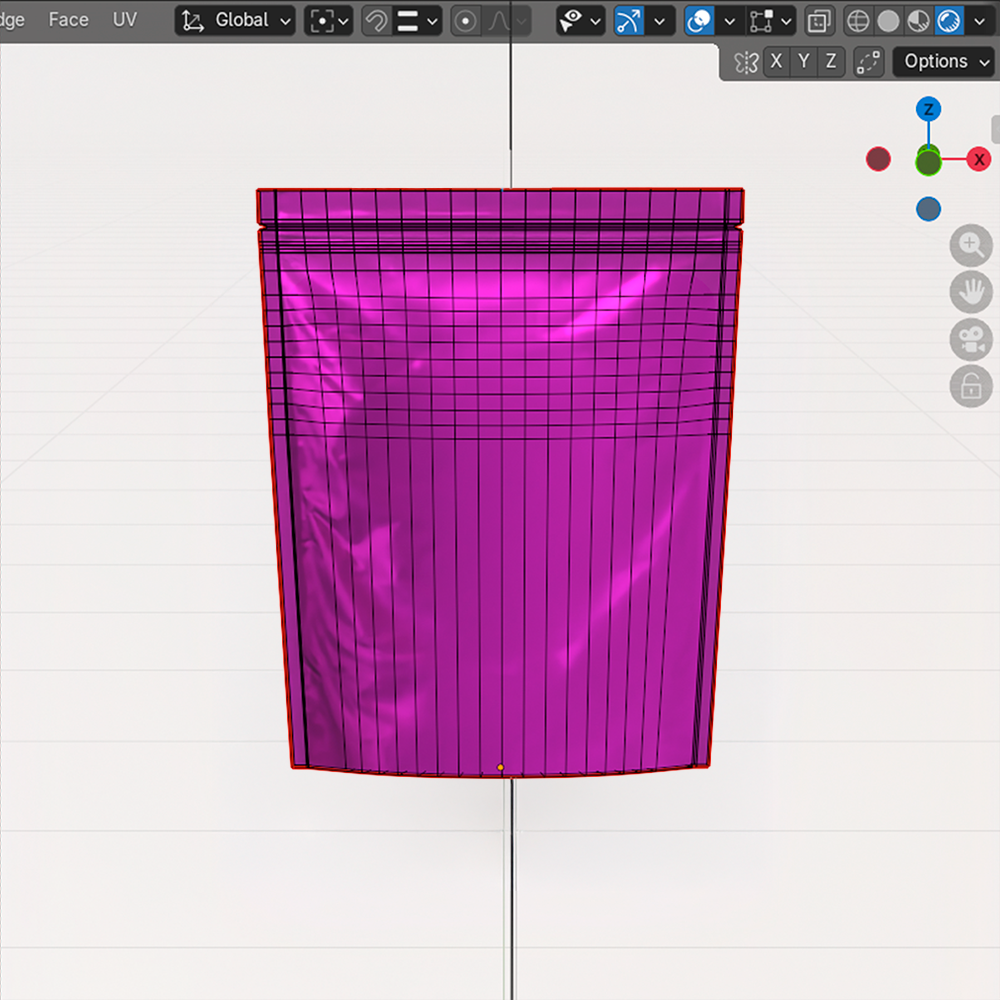Open the Global transform orientation dropdown
This screenshot has width=1000, height=1000.
235,20
